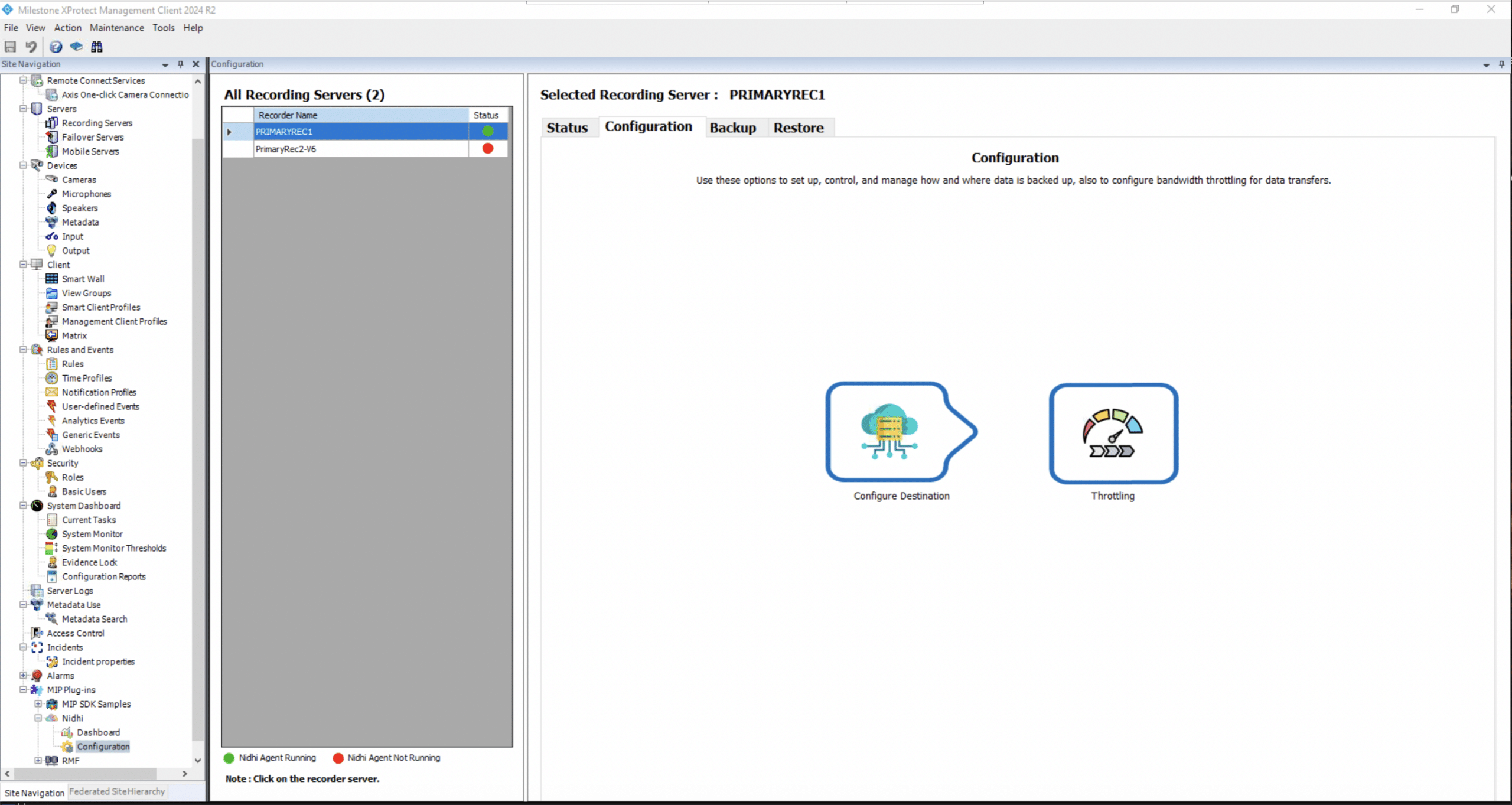Screen dimensions: 1512x805
Task: Open the Site Navigation dropdown arrow
Action: [x=164, y=65]
